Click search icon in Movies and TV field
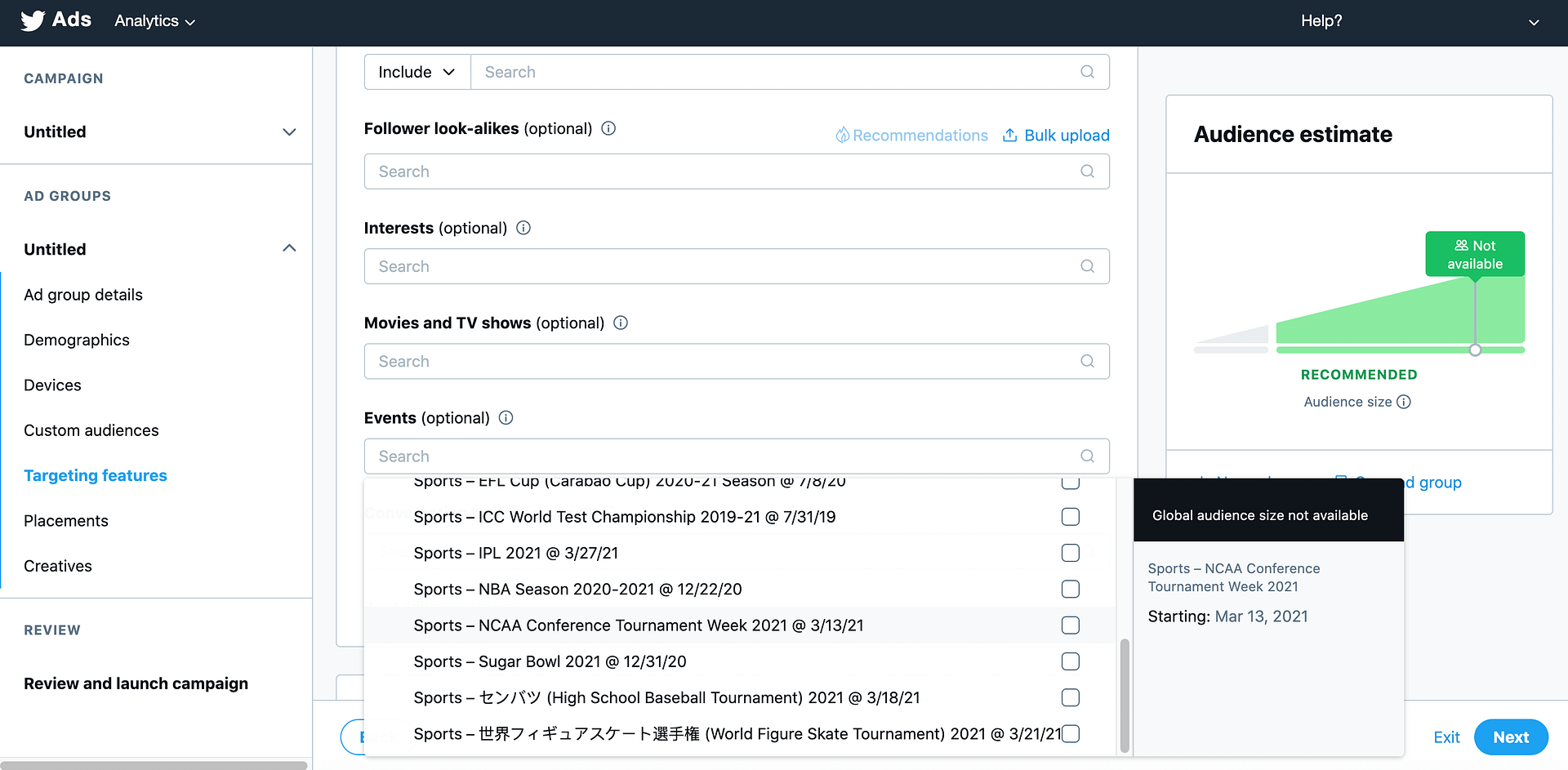The width and height of the screenshot is (1568, 770). pyautogui.click(x=1087, y=361)
